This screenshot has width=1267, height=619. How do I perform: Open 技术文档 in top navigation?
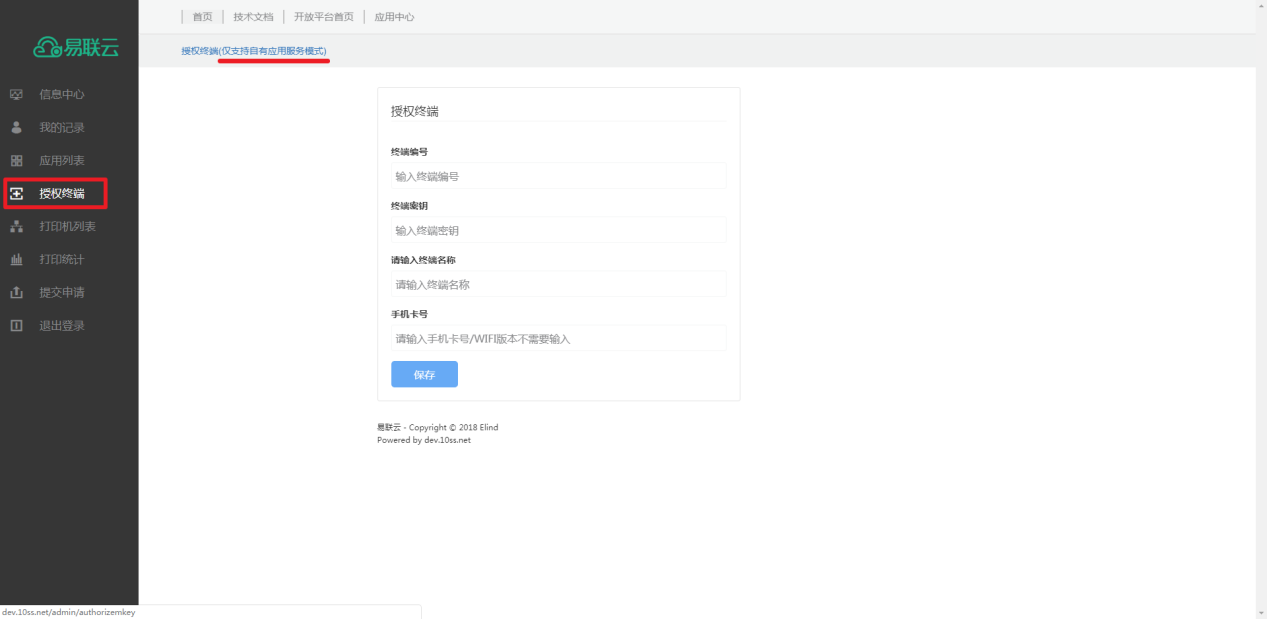pyautogui.click(x=253, y=17)
